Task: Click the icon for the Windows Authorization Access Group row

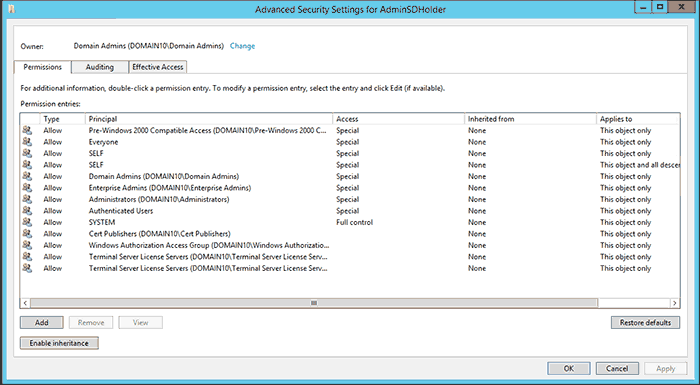Action: tap(27, 245)
